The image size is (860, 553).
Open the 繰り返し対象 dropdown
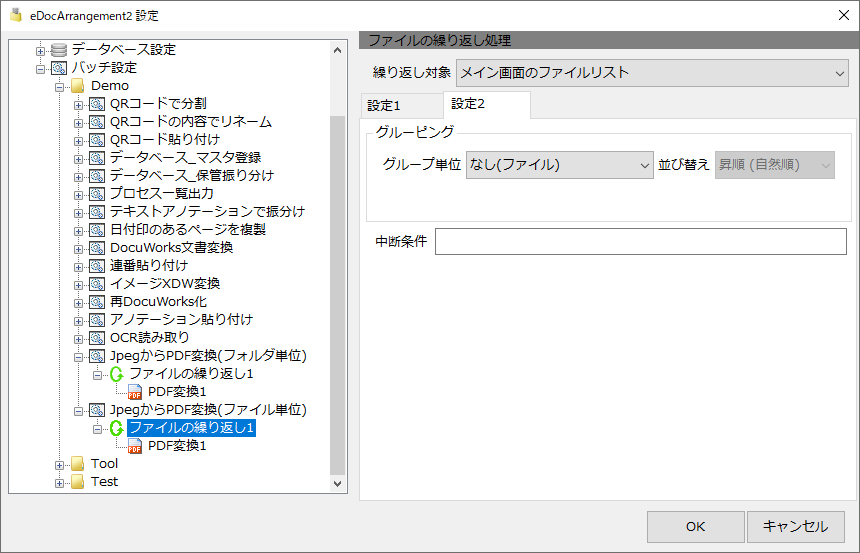pyautogui.click(x=652, y=73)
